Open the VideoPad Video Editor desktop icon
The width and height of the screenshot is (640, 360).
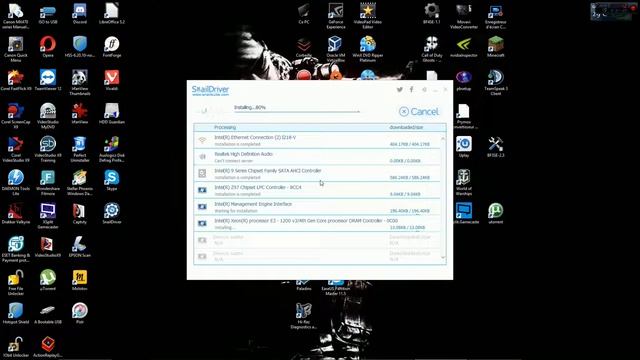(367, 16)
